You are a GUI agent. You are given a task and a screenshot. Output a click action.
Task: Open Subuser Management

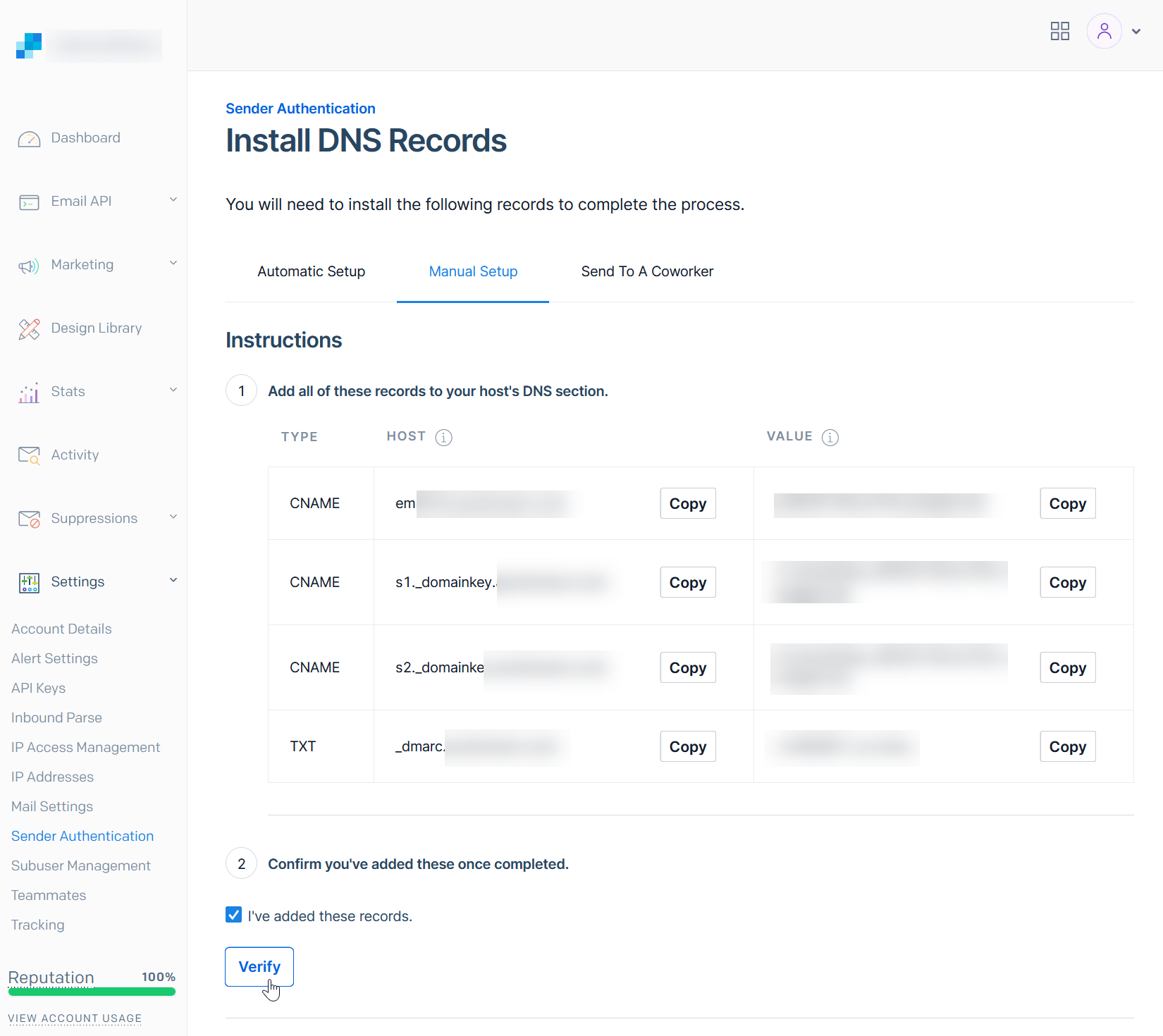[81, 865]
